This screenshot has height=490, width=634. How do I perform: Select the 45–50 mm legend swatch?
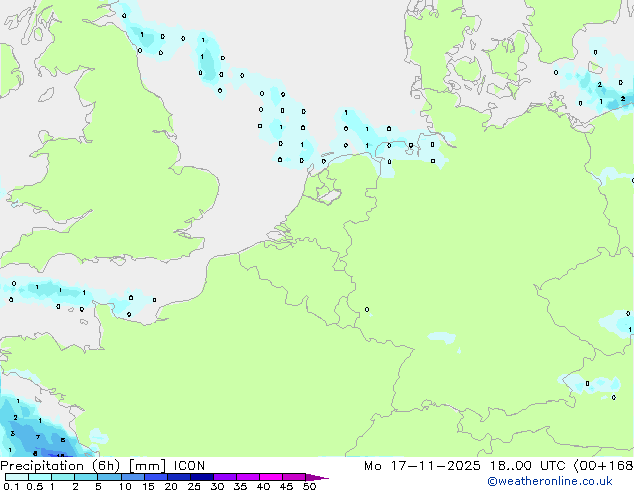tap(294, 477)
